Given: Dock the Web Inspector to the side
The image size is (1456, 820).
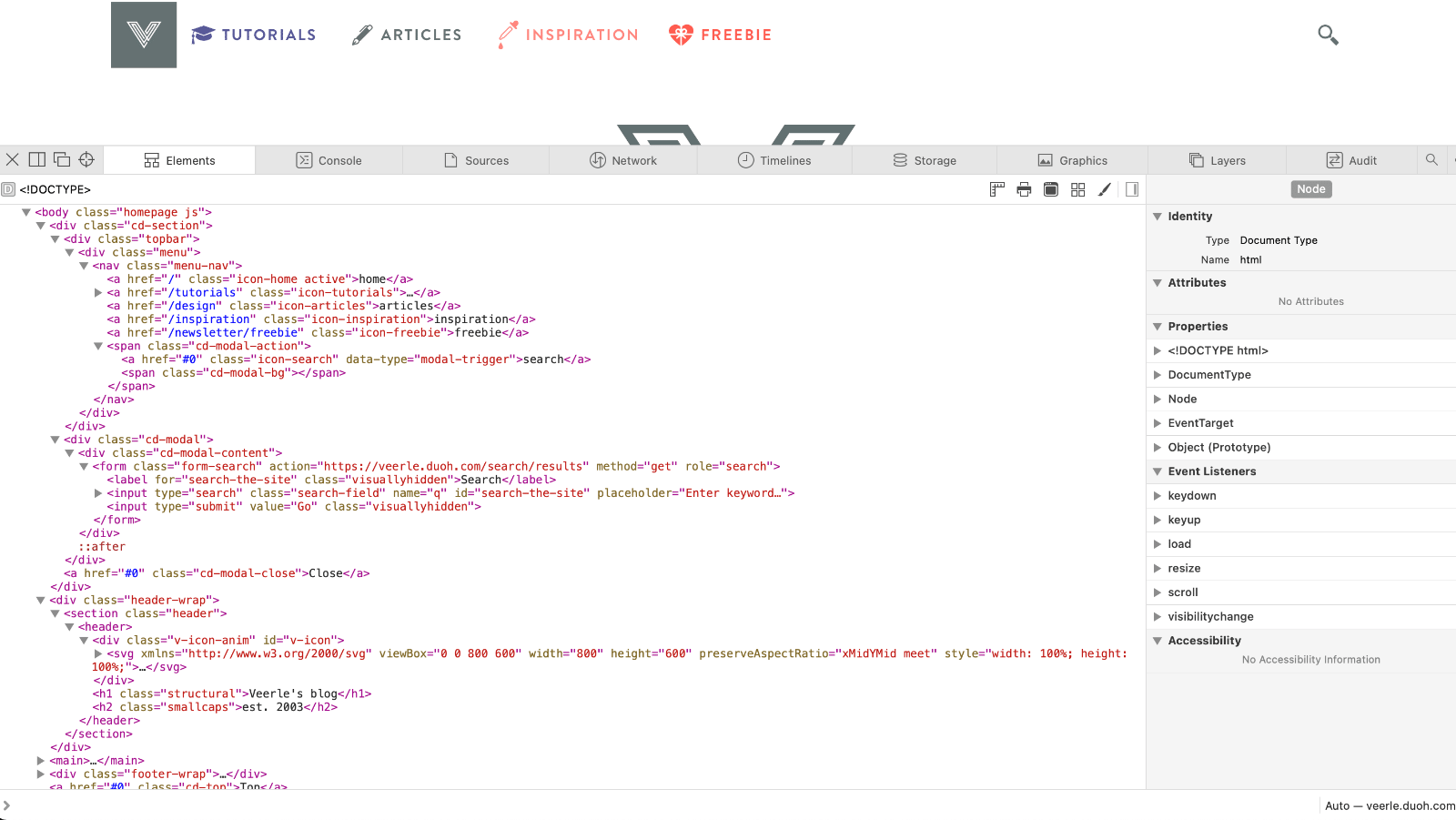Looking at the screenshot, I should pyautogui.click(x=36, y=159).
